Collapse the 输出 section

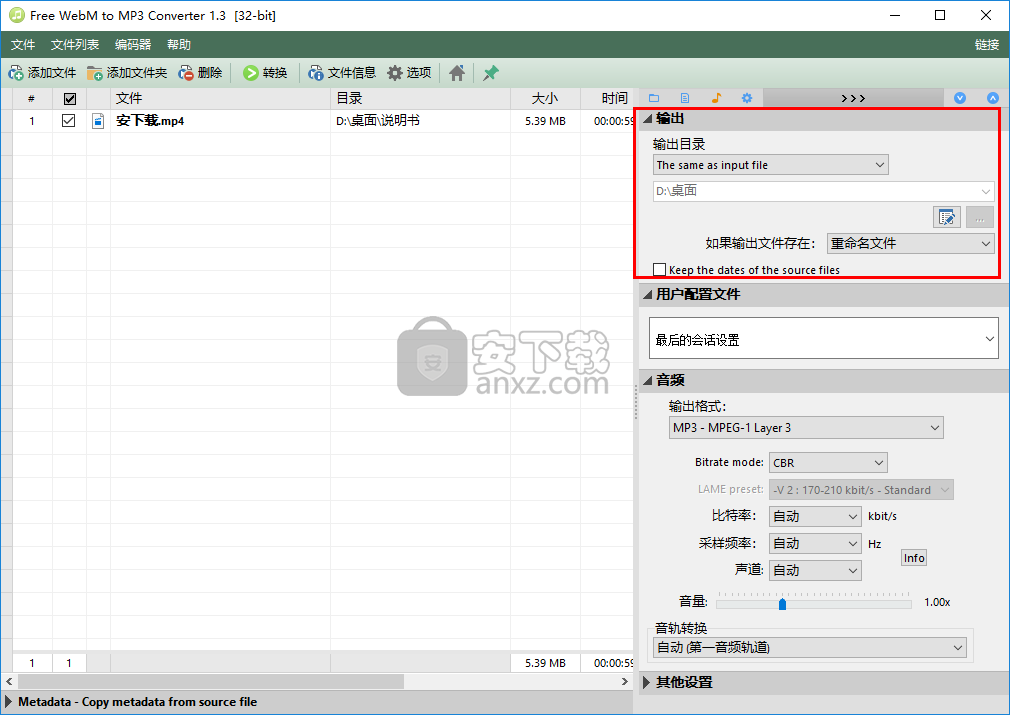click(x=648, y=119)
